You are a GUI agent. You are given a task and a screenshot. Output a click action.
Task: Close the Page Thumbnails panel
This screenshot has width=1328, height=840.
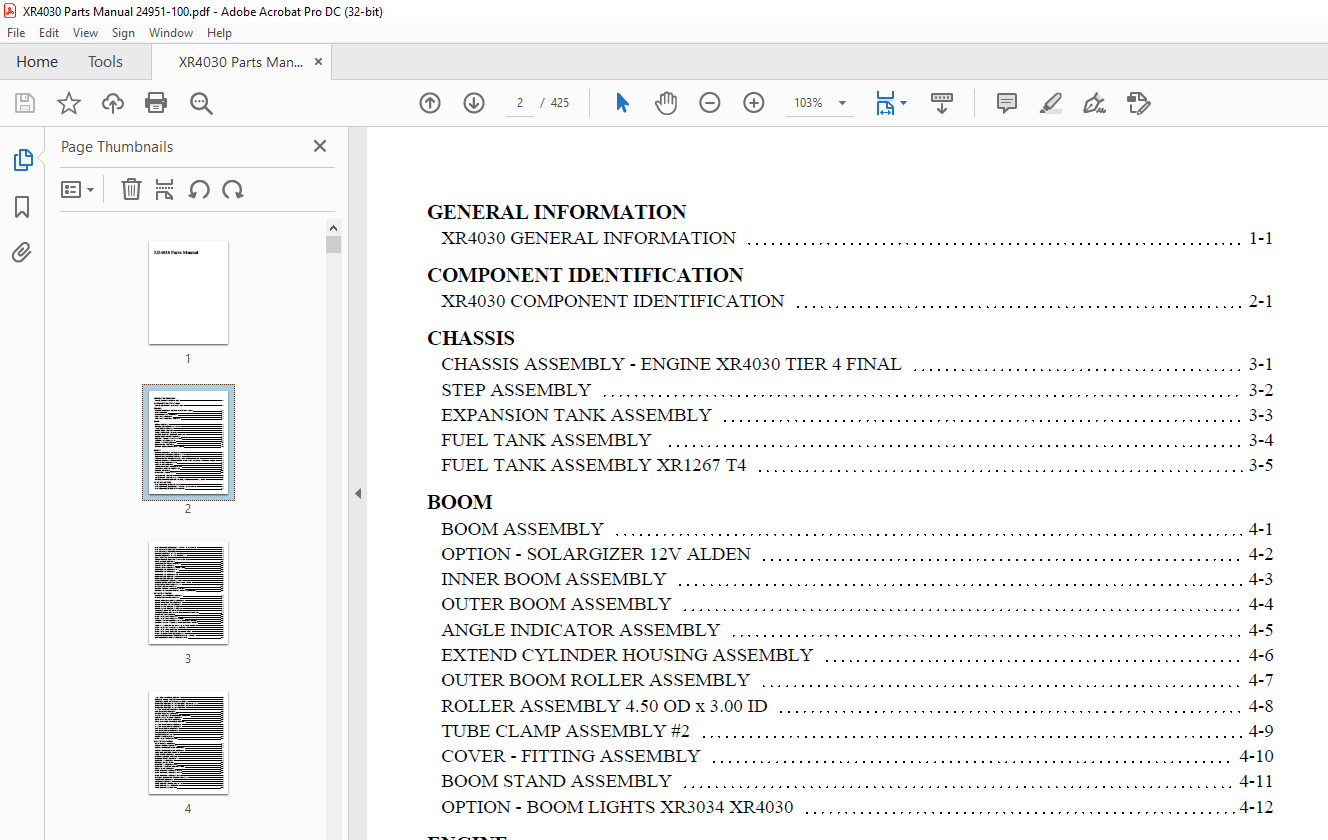(x=320, y=146)
